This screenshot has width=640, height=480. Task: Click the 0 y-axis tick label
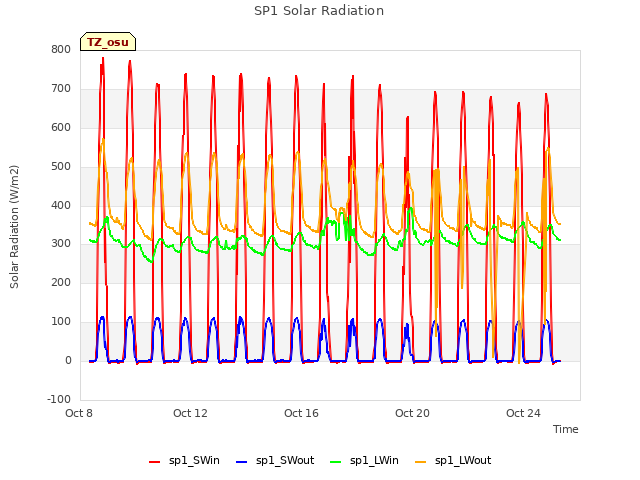(x=68, y=361)
